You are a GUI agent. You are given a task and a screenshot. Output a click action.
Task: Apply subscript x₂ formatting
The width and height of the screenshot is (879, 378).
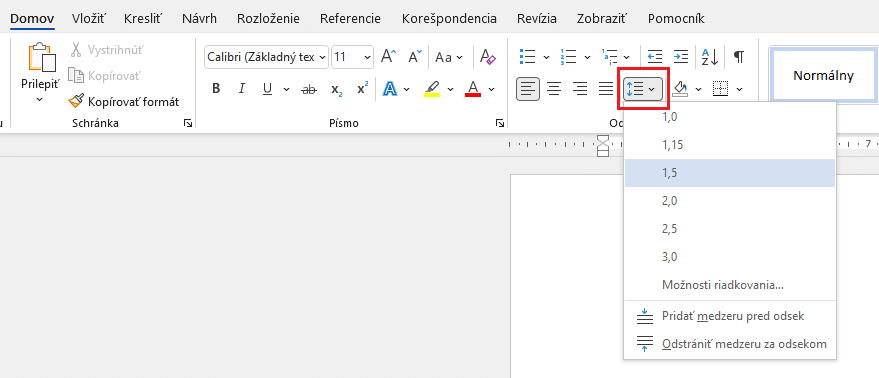point(336,89)
